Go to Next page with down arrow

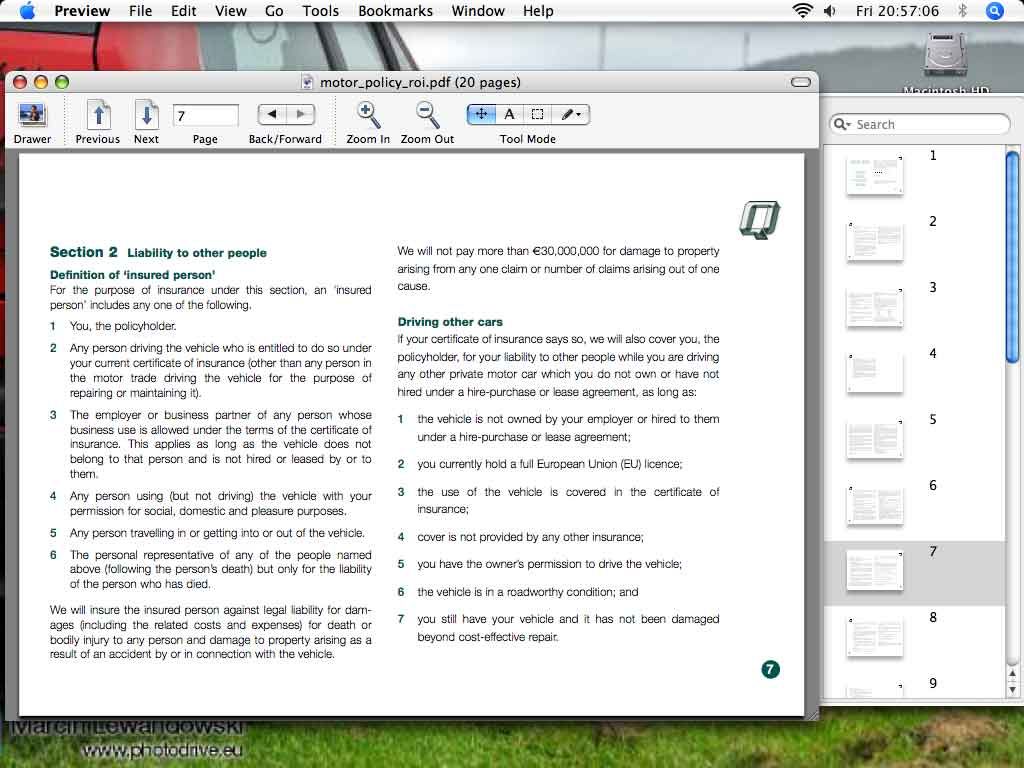146,115
